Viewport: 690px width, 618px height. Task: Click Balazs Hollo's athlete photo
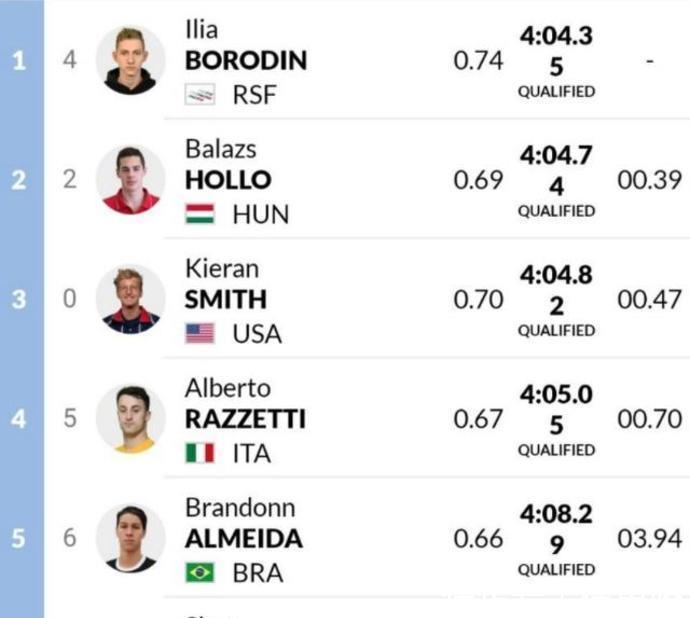130,180
